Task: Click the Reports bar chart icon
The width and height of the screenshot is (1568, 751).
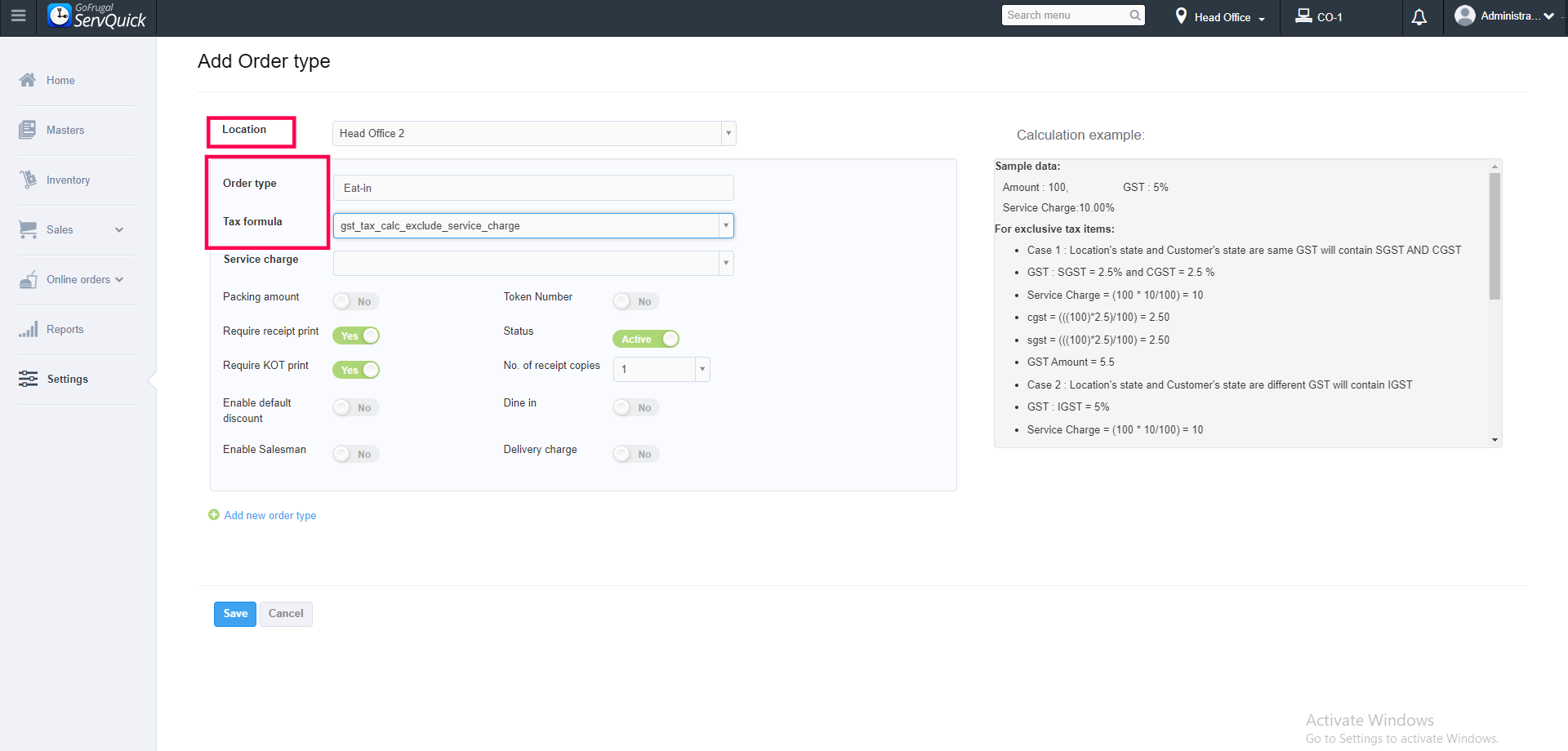Action: click(28, 329)
